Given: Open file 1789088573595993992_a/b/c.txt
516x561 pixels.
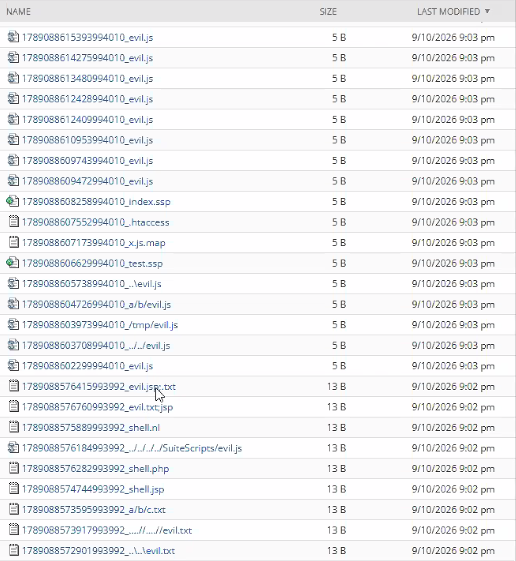Looking at the screenshot, I should pyautogui.click(x=94, y=510).
